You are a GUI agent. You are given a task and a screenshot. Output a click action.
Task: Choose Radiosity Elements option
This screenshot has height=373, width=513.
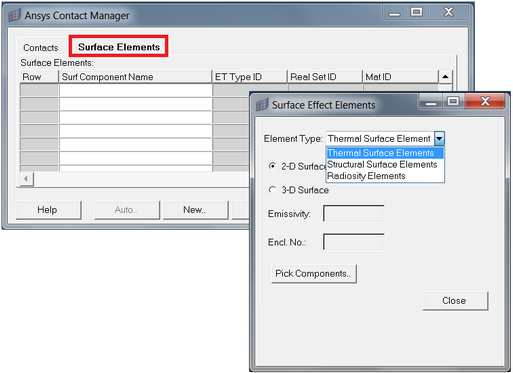(385, 176)
